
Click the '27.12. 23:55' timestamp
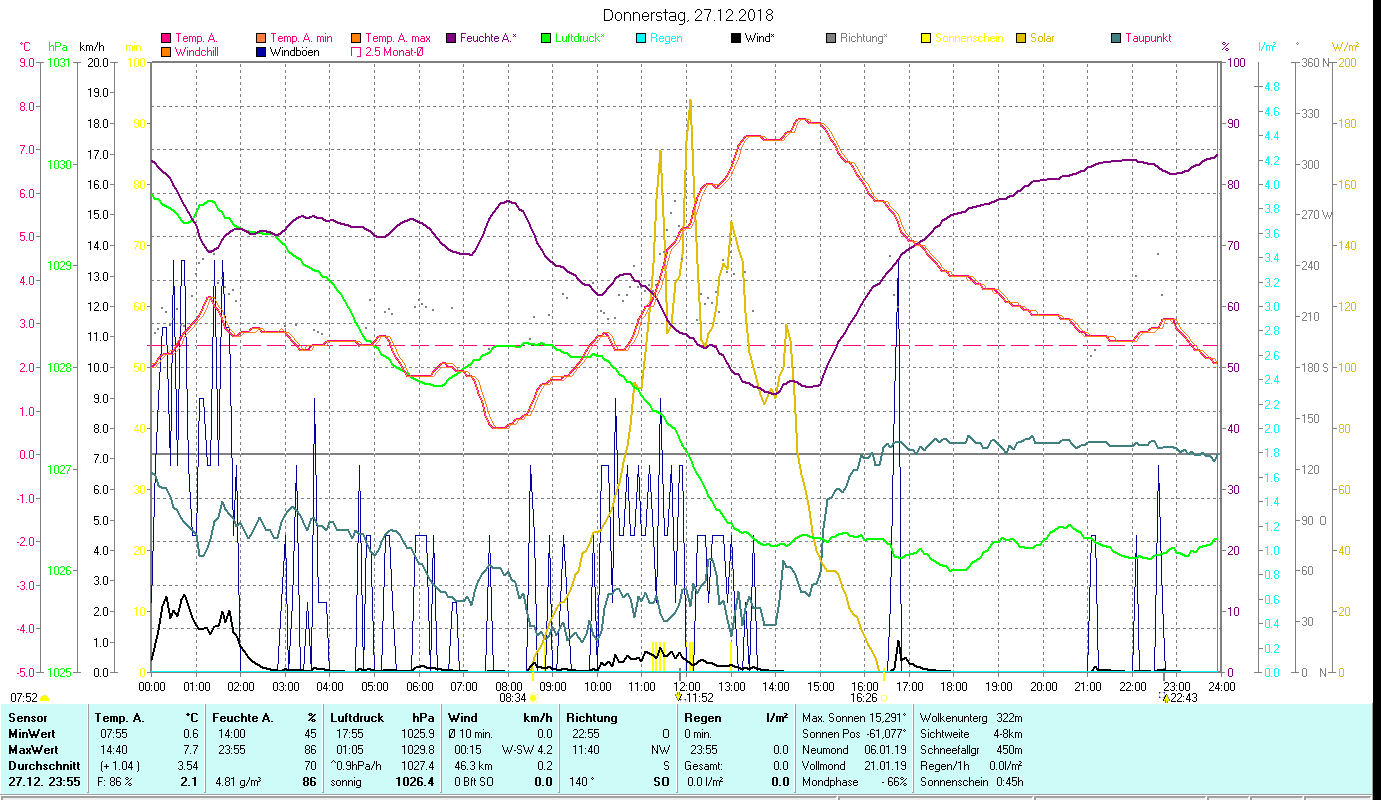point(45,782)
